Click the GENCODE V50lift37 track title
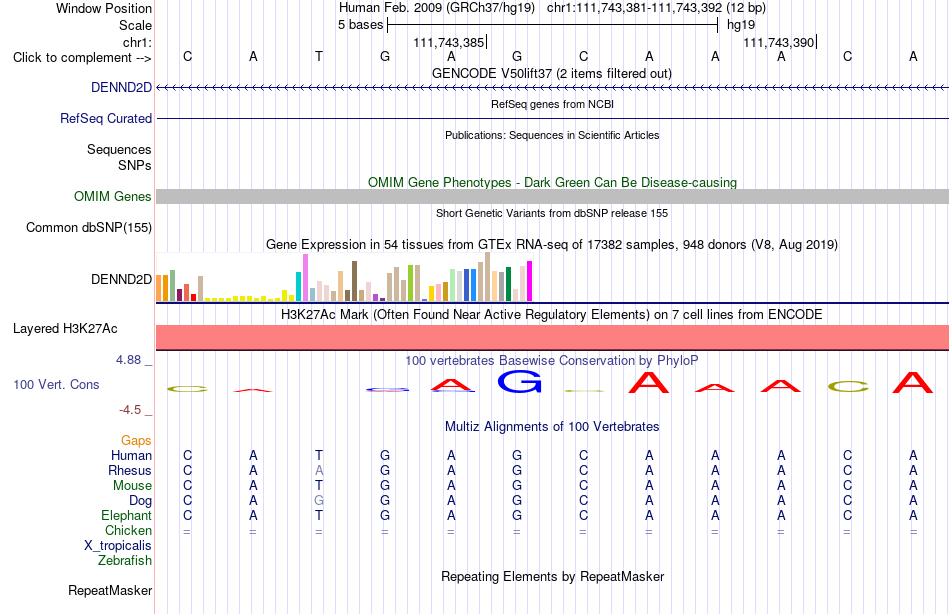This screenshot has height=614, width=950. 552,73
